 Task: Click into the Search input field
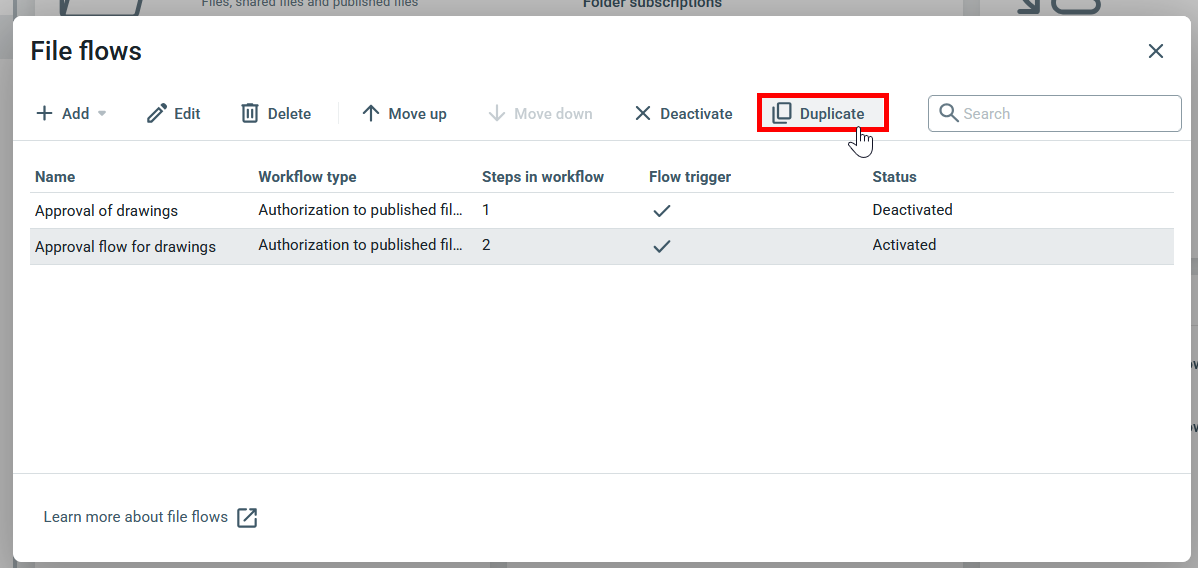1065,114
